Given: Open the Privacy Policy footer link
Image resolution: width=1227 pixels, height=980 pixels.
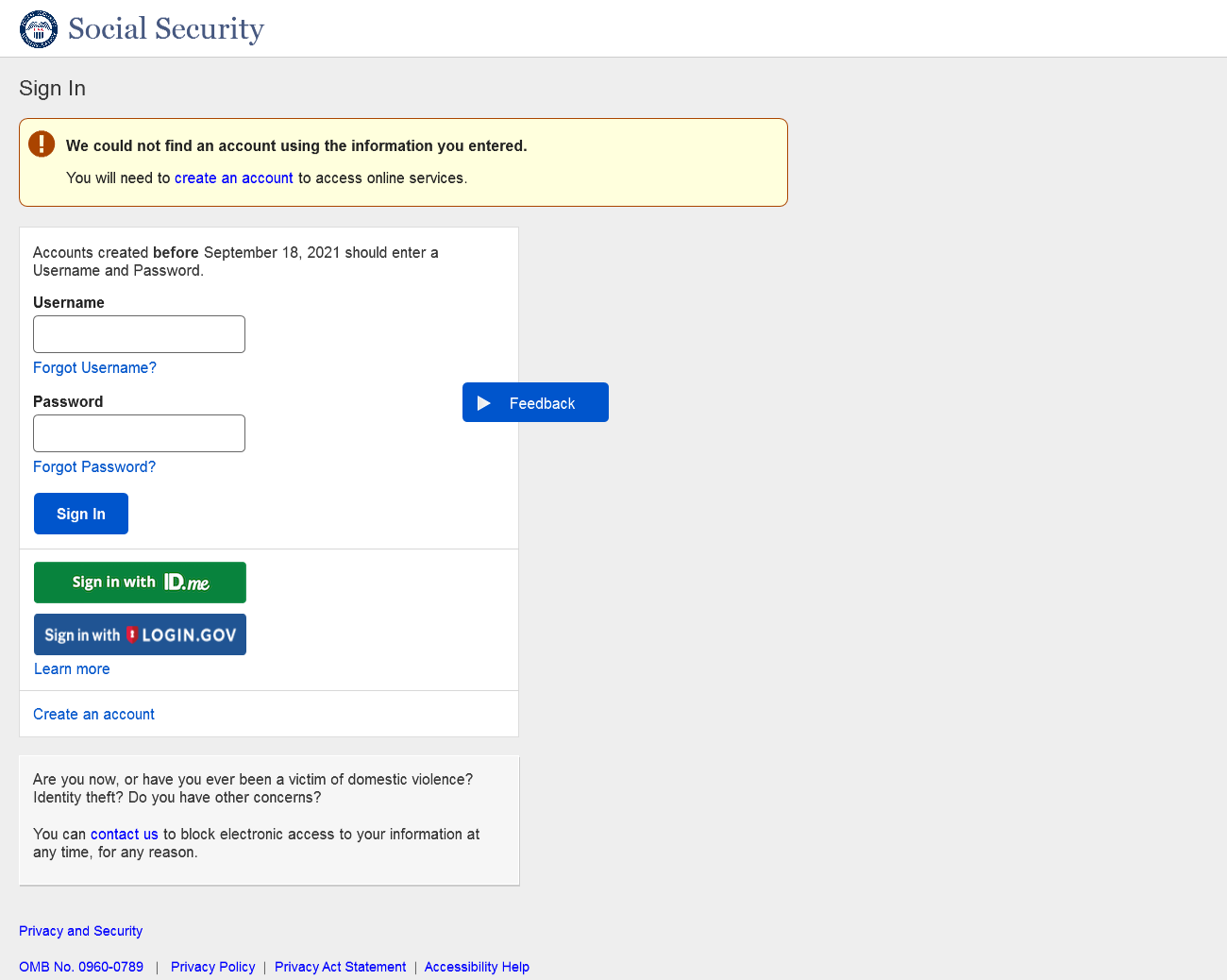Looking at the screenshot, I should (x=212, y=967).
